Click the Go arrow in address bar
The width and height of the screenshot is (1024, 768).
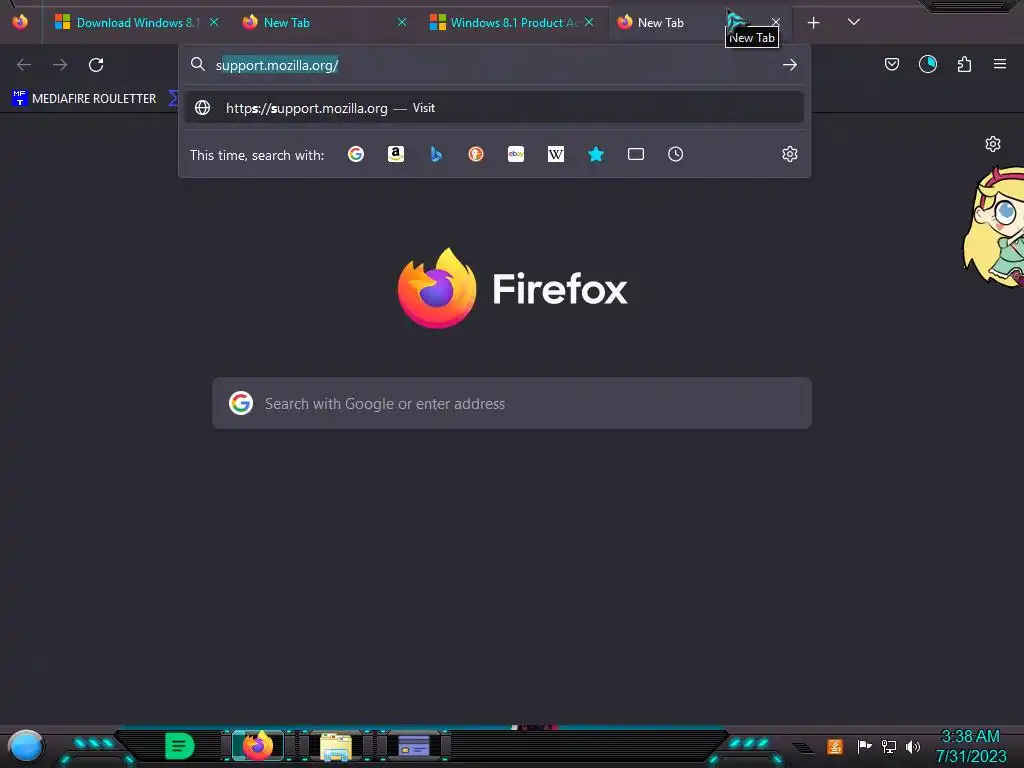tap(790, 65)
